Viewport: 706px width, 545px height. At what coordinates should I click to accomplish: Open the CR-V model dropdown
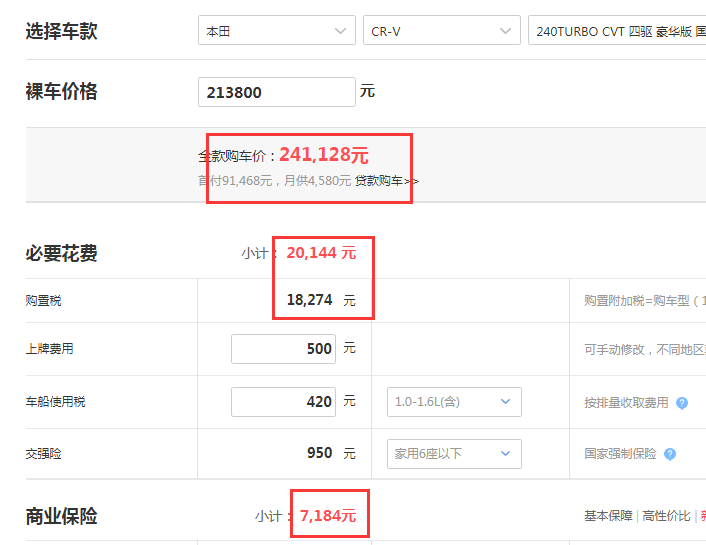441,31
